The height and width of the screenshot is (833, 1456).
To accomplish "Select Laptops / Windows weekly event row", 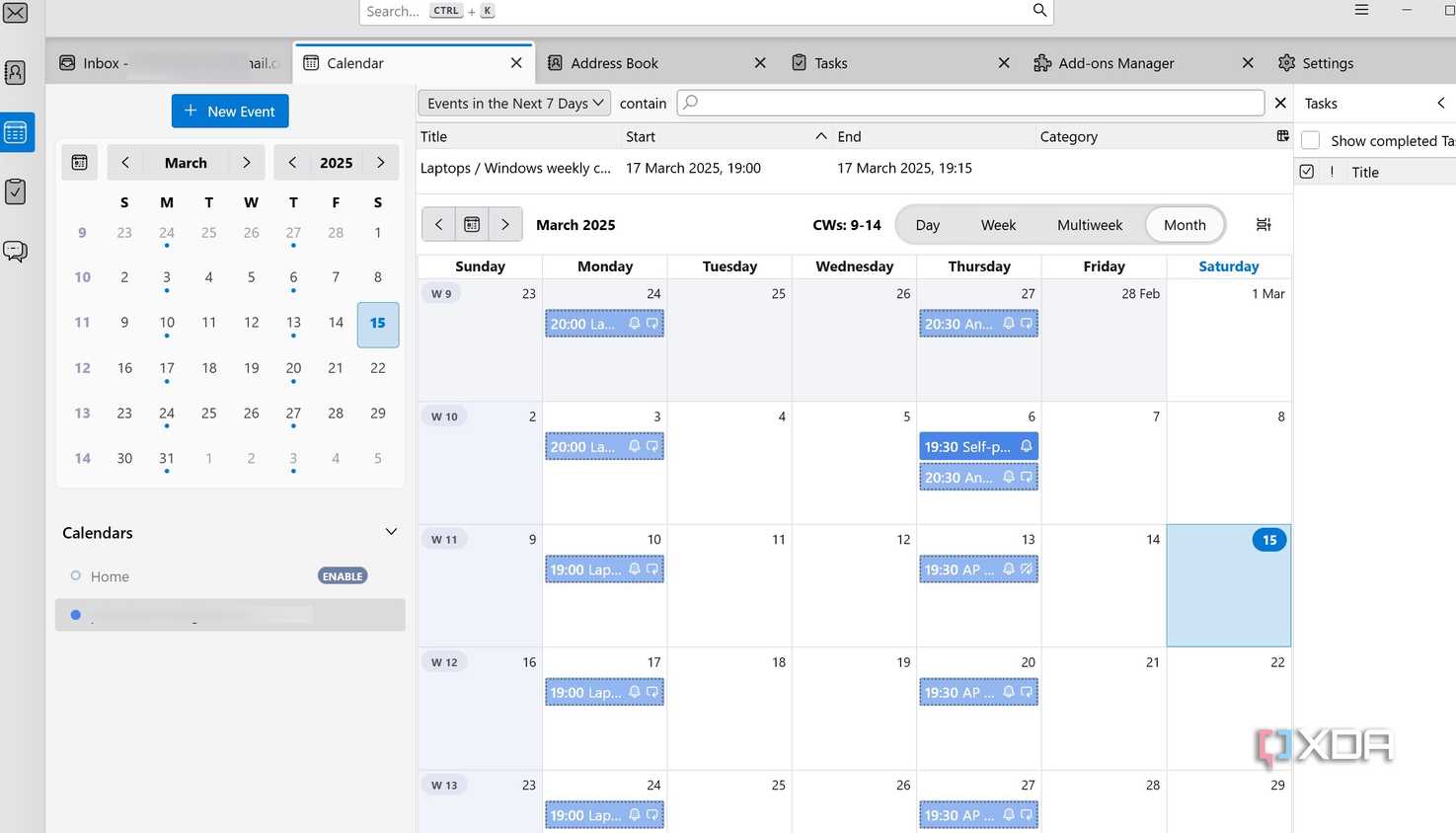I will [x=855, y=168].
